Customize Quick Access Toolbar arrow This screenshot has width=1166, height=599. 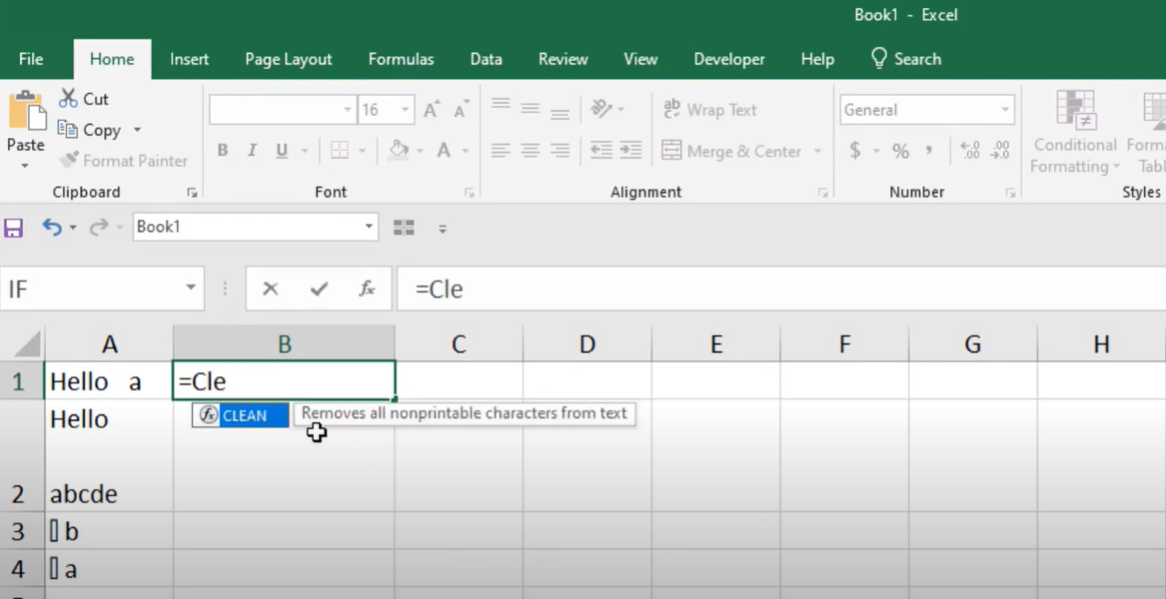coord(442,228)
